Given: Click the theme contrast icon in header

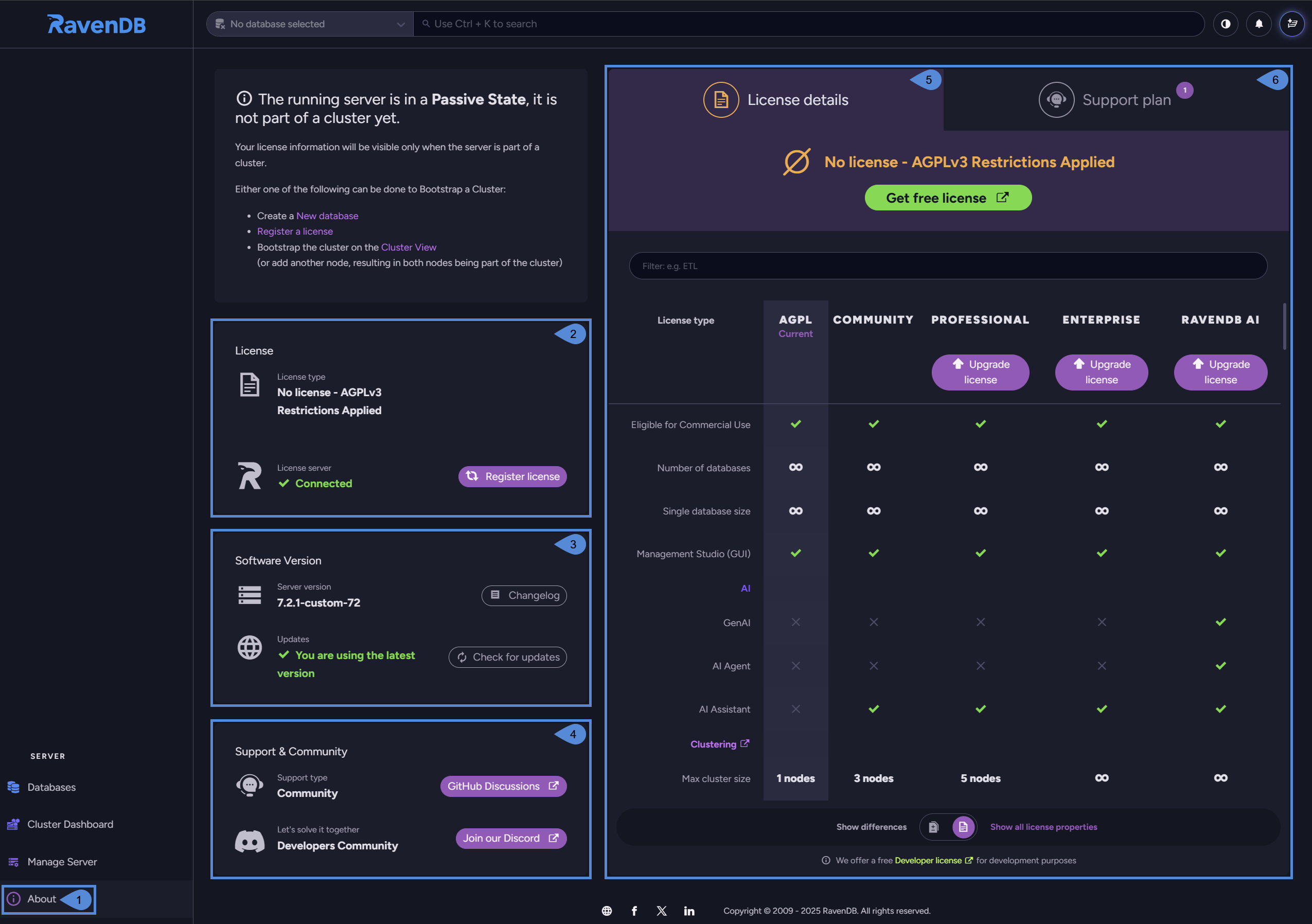Looking at the screenshot, I should [x=1225, y=24].
